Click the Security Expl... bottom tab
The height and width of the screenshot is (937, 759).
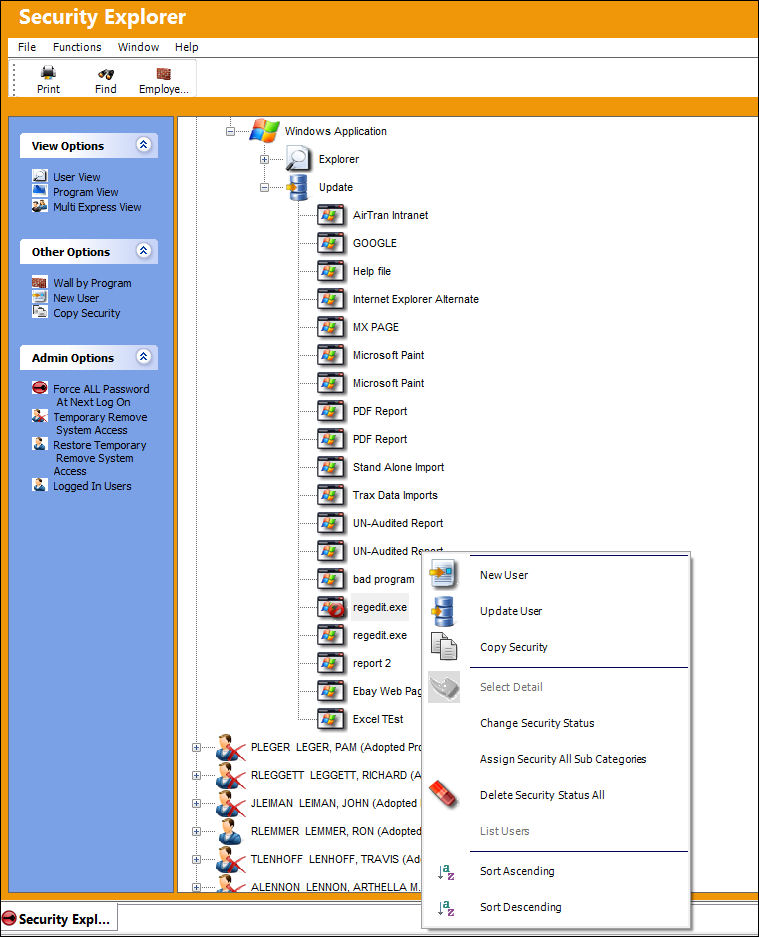[59, 919]
